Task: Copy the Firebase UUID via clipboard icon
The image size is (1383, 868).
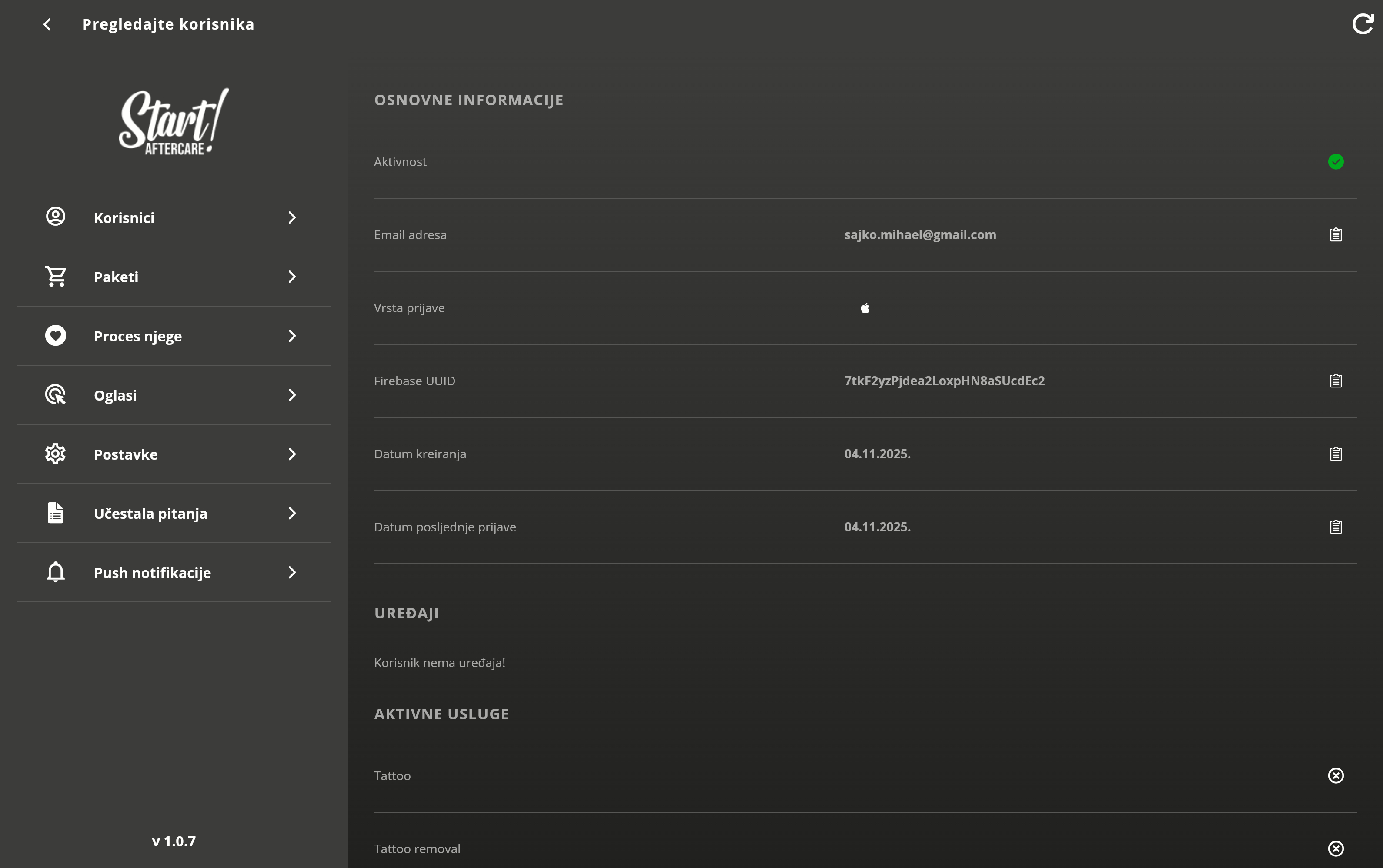Action: [1335, 381]
